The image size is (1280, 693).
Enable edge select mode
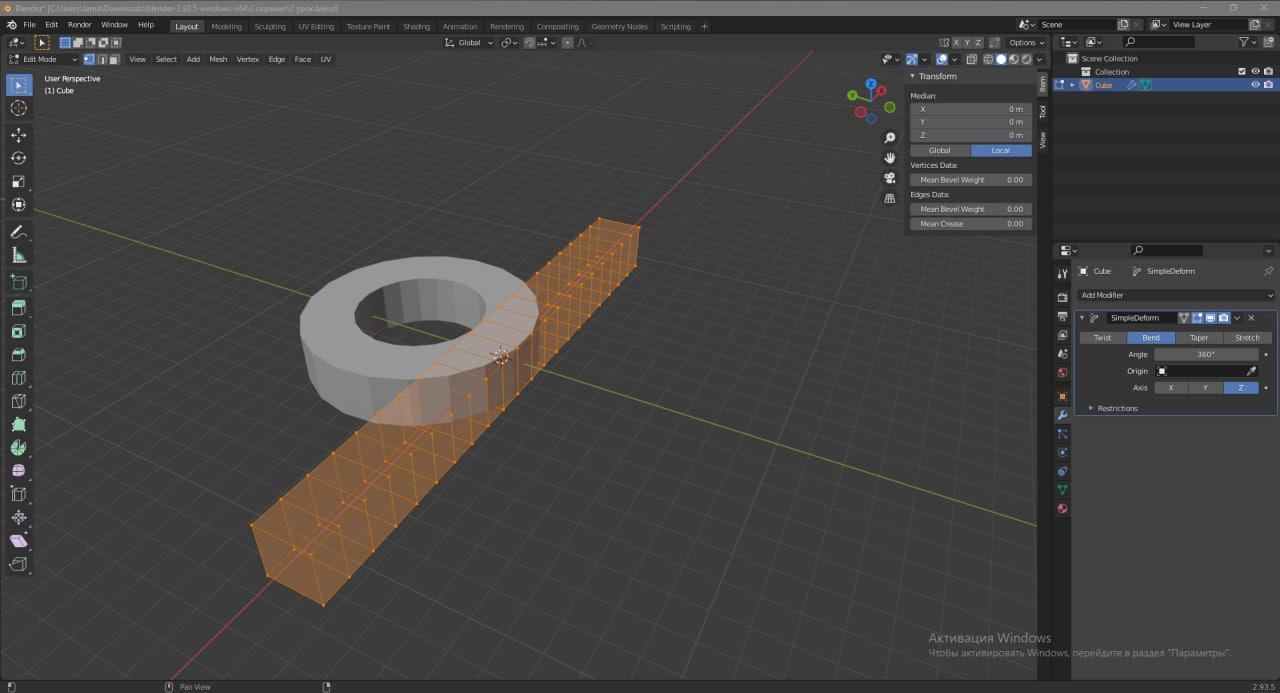point(102,59)
